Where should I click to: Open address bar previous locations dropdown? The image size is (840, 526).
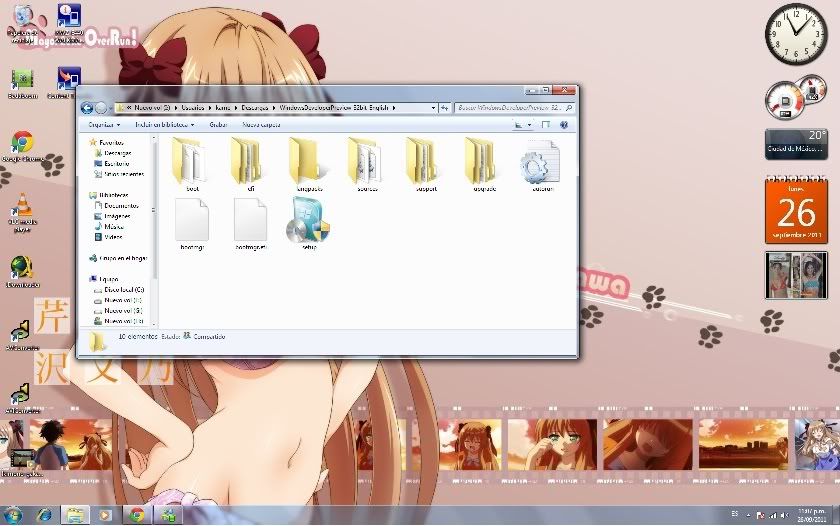(x=433, y=108)
